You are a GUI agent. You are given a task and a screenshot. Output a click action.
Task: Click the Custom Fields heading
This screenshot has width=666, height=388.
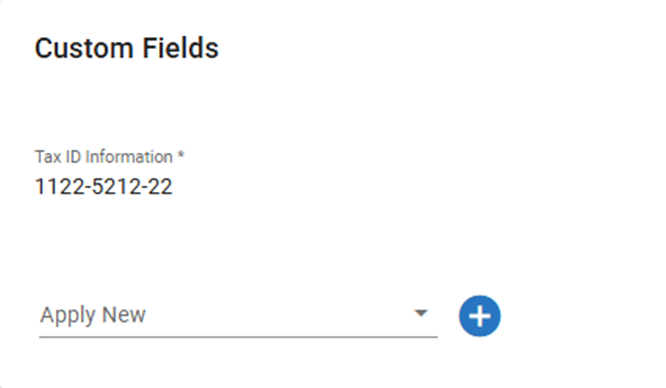pyautogui.click(x=127, y=48)
